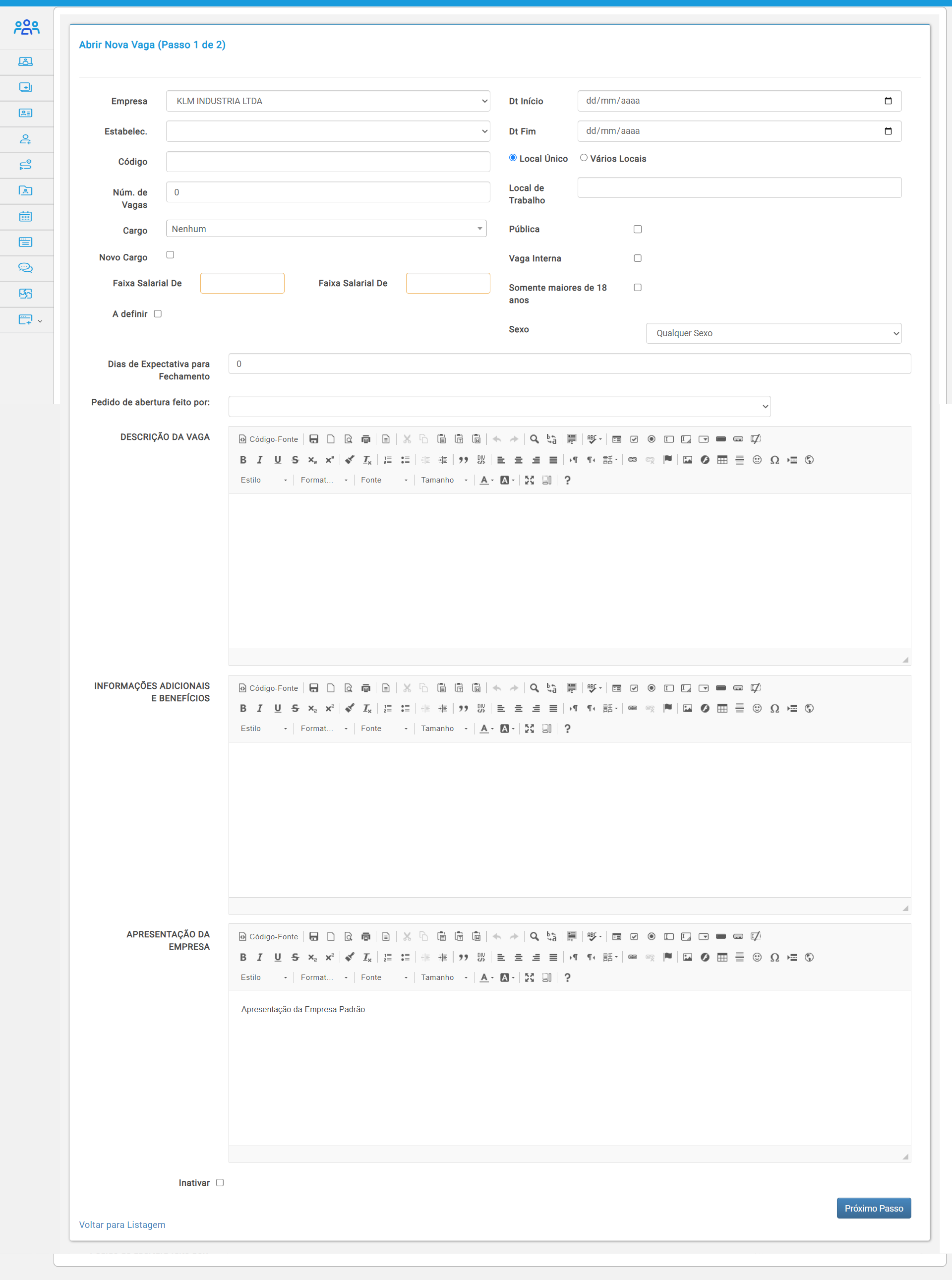Click the help question mark in the Descrição da Vaga editor
The image size is (952, 1280).
567,480
